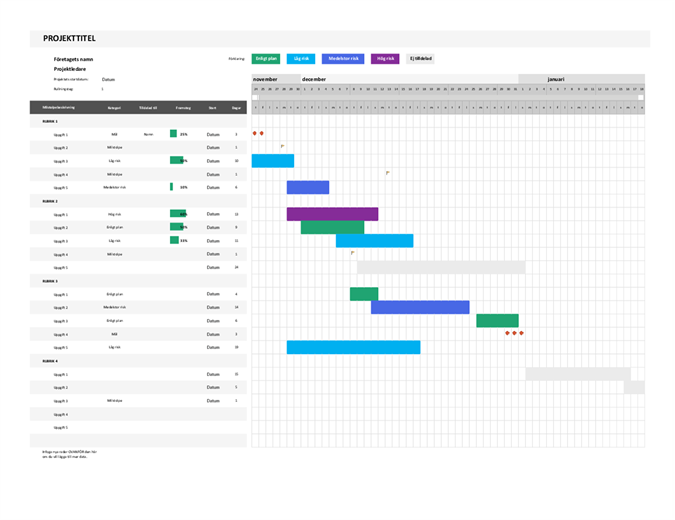Select the Hög risk legend swatch
675x520 pixels.
385,59
